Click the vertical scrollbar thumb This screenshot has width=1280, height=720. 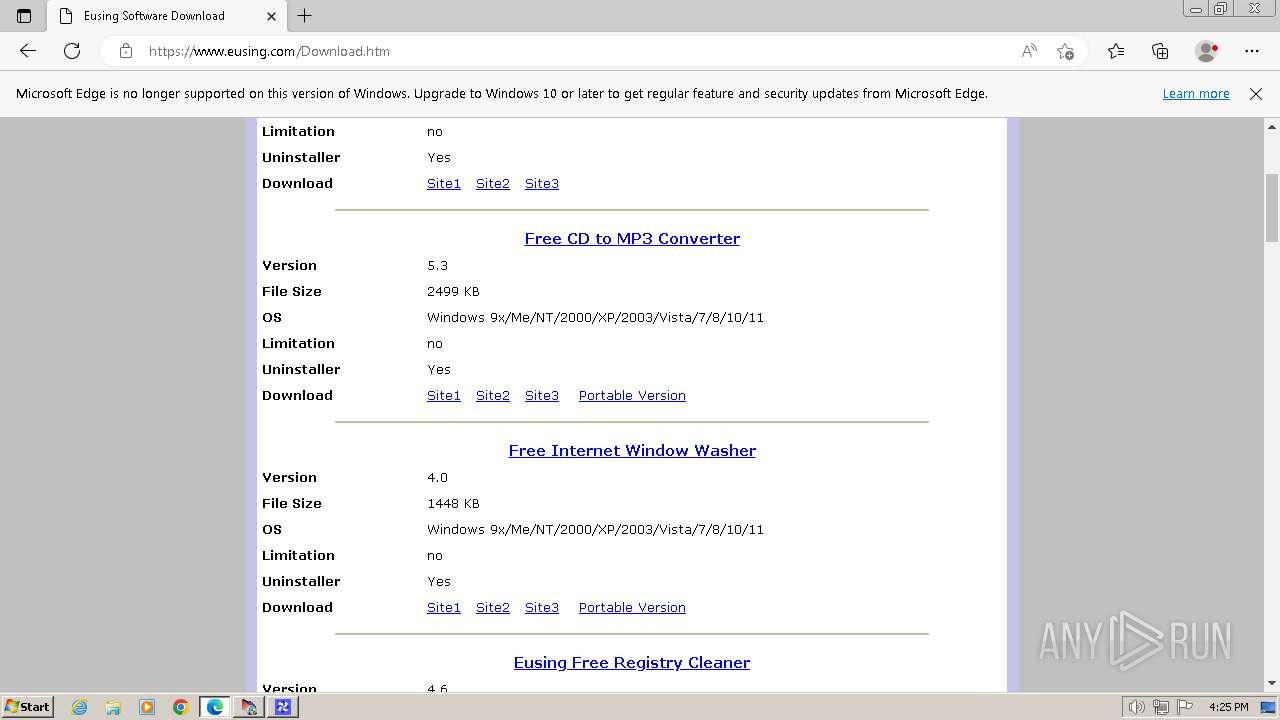(x=1272, y=208)
